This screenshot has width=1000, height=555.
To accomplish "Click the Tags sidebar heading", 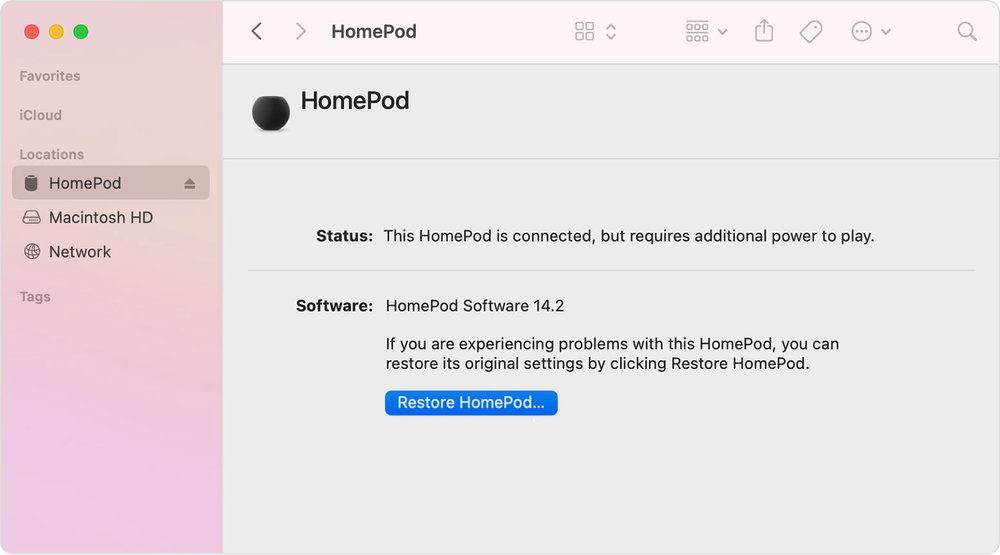I will point(35,297).
